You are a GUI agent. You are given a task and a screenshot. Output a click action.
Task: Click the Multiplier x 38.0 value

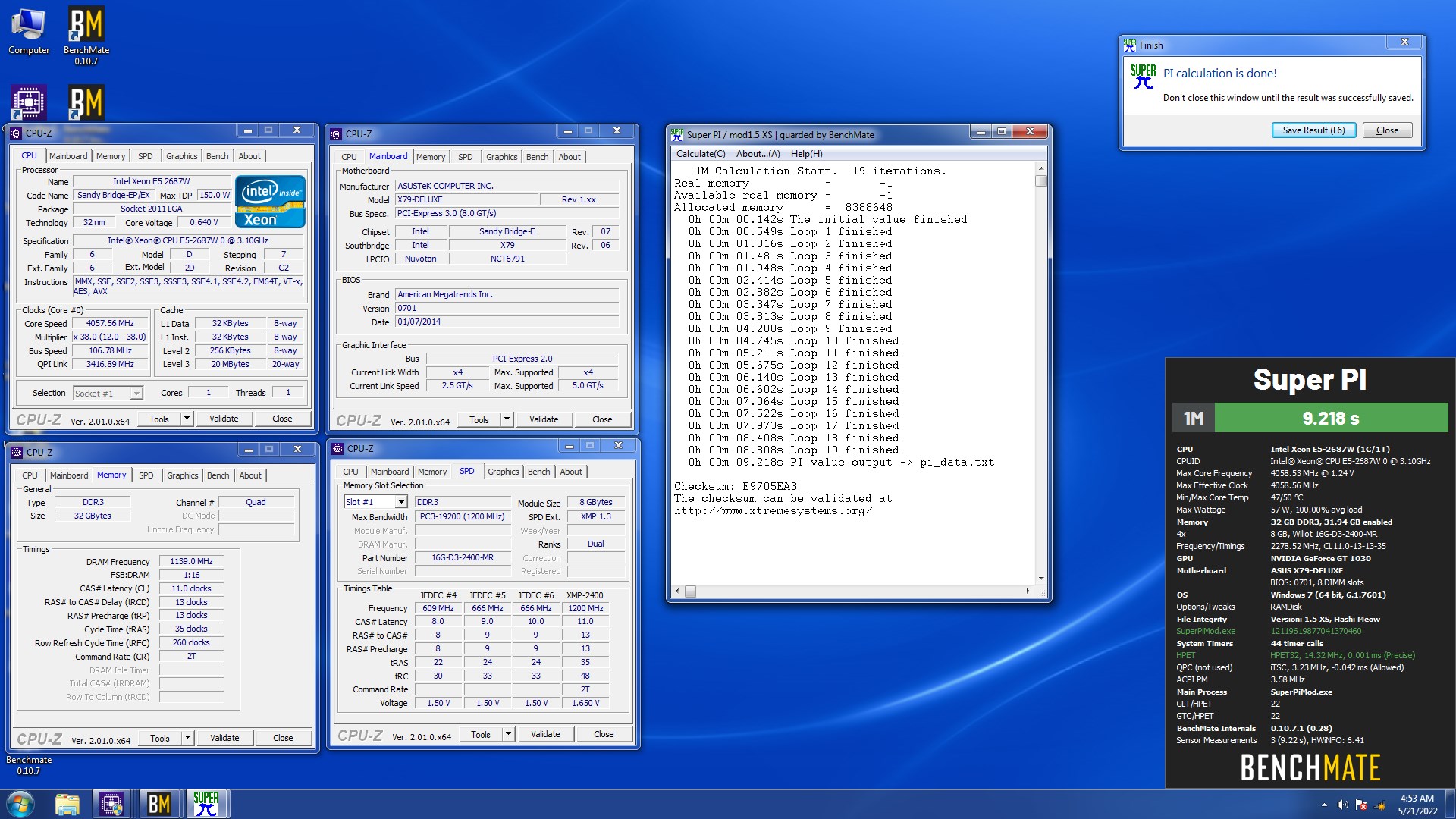click(110, 337)
